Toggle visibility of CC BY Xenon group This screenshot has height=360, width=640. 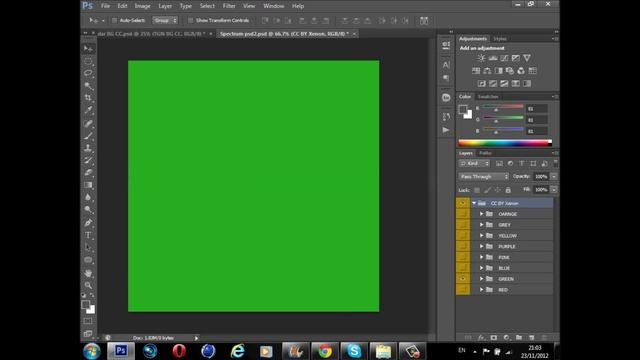pos(463,203)
